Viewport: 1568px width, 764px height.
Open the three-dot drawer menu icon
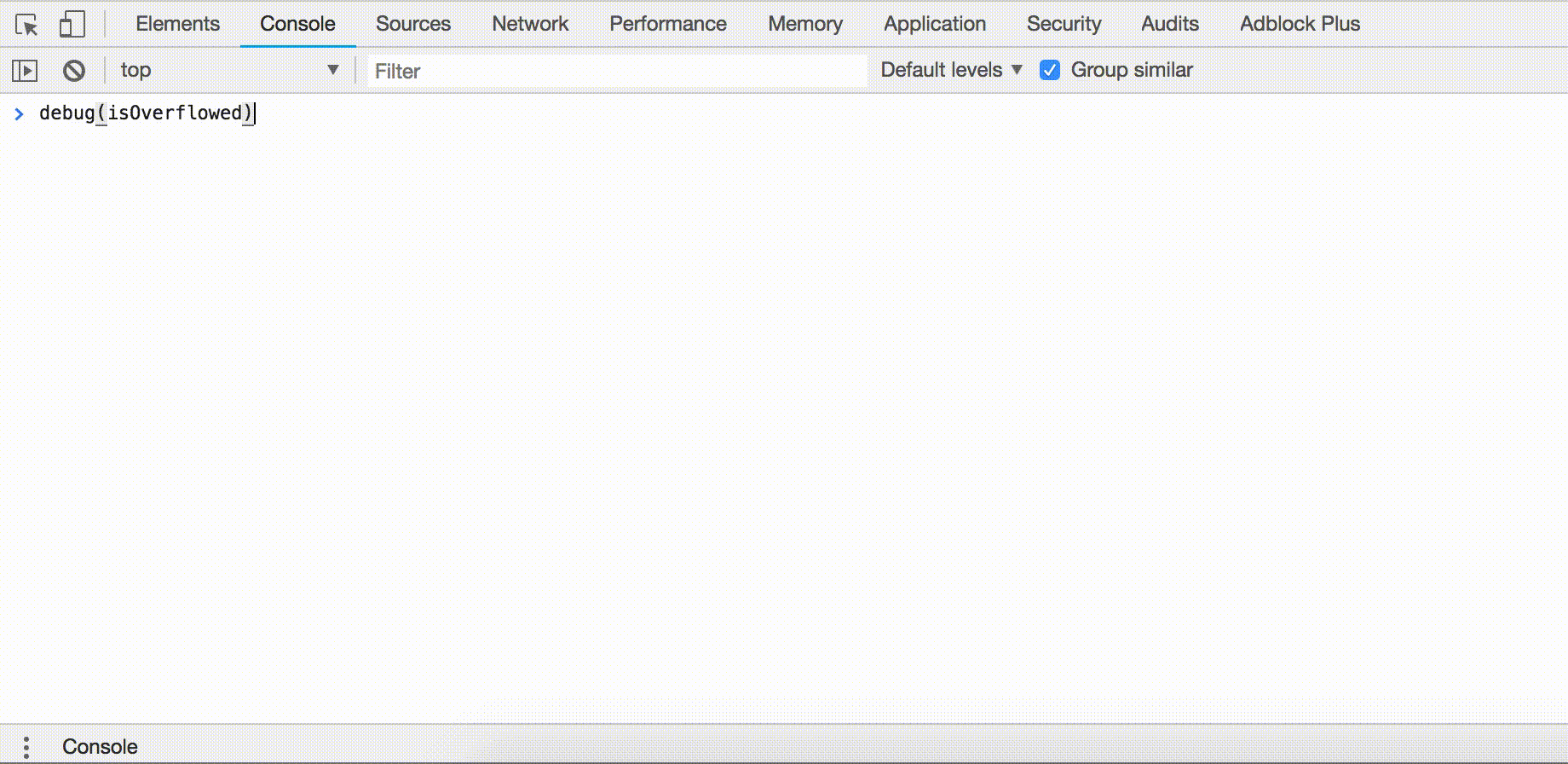pyautogui.click(x=26, y=748)
